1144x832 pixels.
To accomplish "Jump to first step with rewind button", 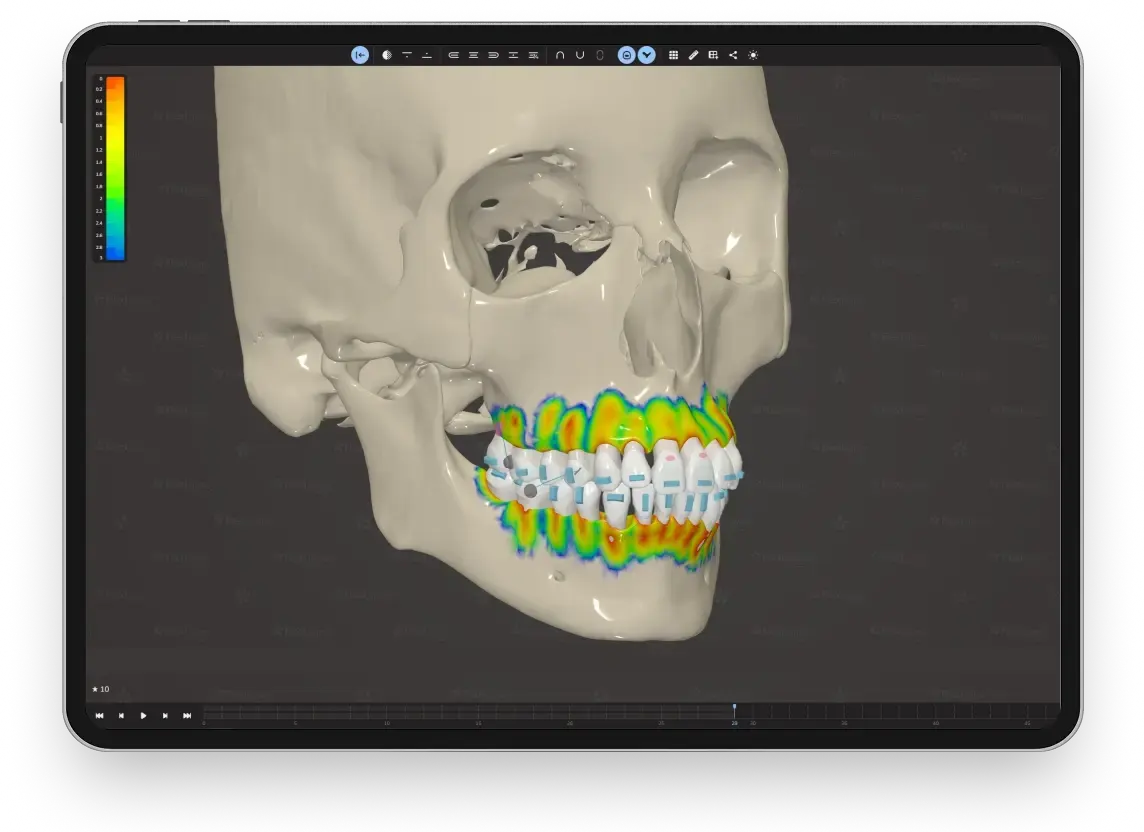I will point(99,716).
